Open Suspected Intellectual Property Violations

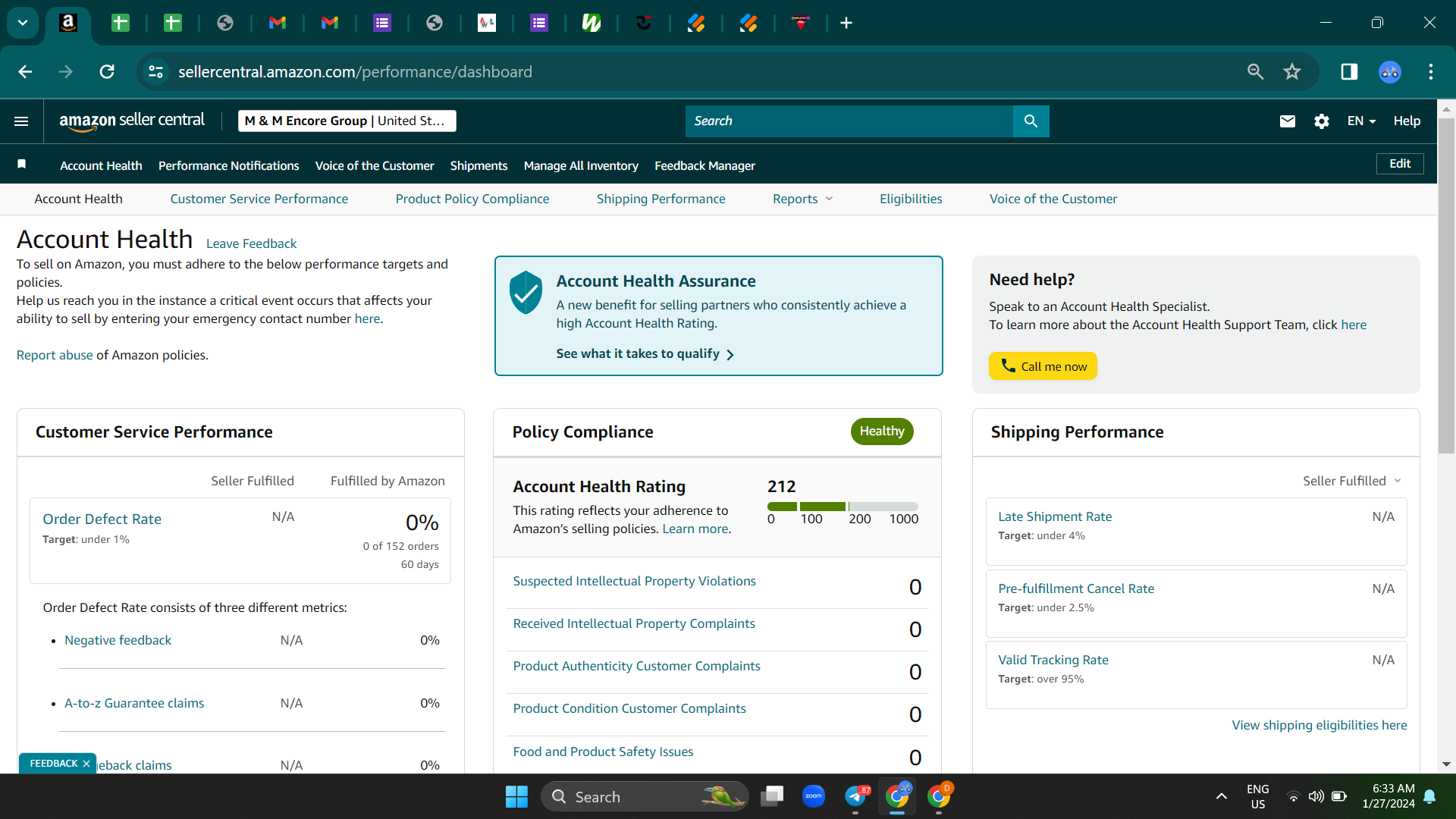[634, 581]
